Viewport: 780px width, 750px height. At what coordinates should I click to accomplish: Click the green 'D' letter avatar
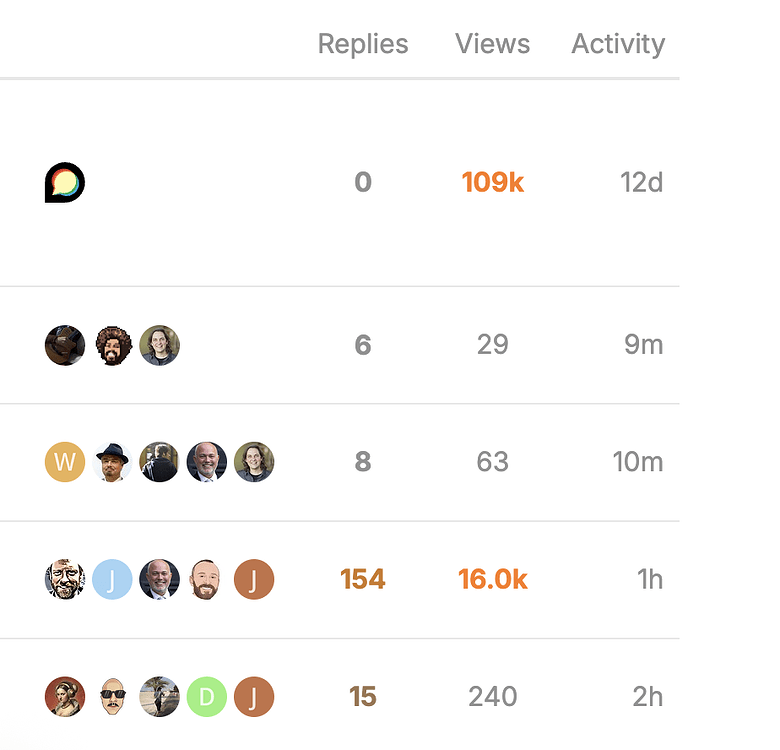207,697
